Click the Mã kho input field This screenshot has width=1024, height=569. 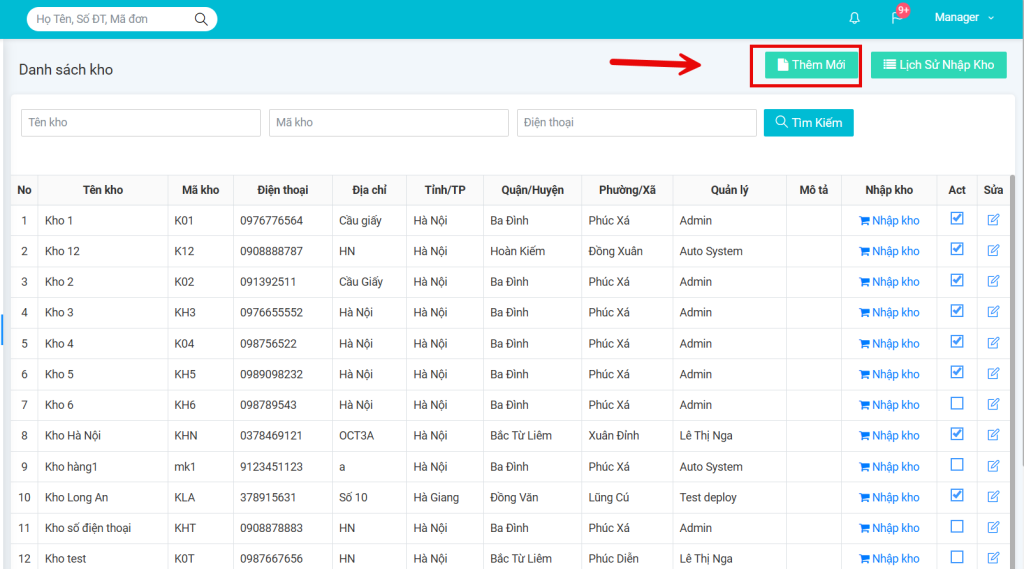(388, 123)
